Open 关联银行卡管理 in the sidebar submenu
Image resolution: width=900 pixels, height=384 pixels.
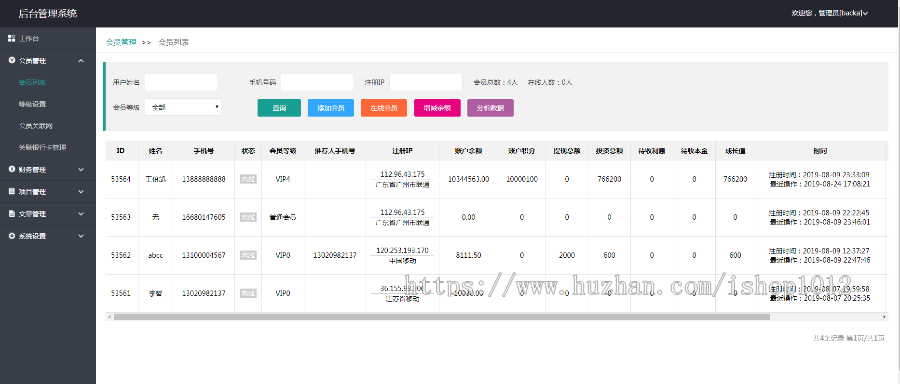coord(42,148)
